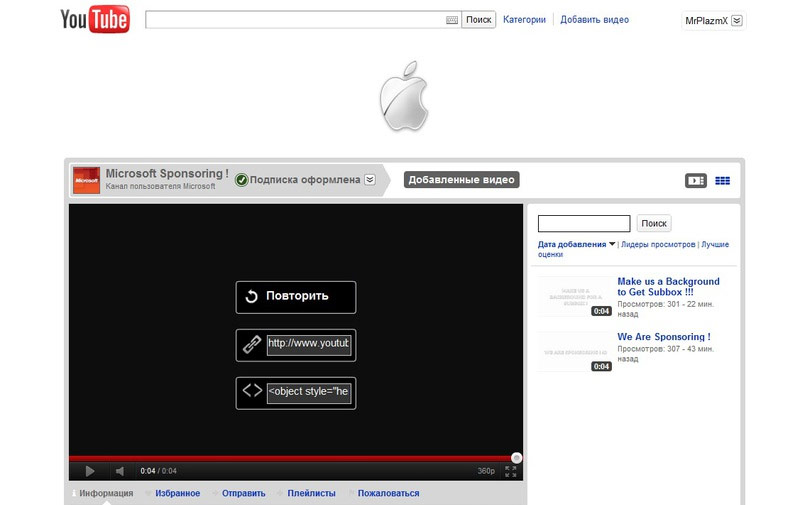The image size is (800, 505).
Task: Mute the video volume
Action: 120,471
